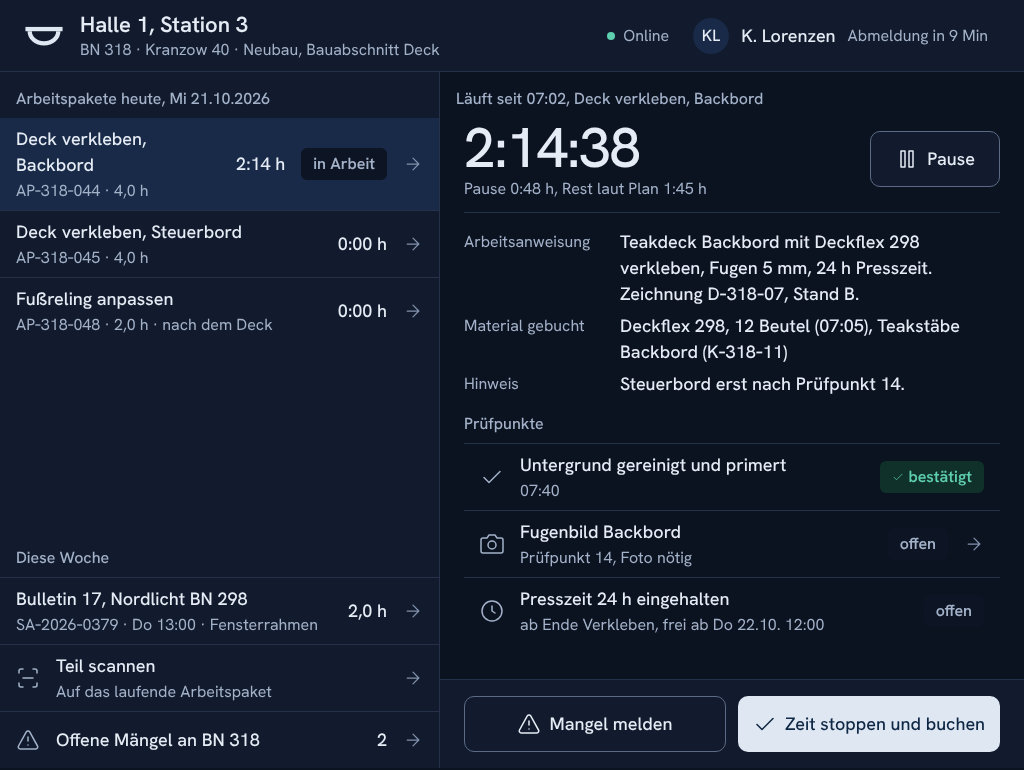This screenshot has height=770, width=1024.
Task: Click the 2,0 h value of Bulletin 17
Action: pos(367,611)
